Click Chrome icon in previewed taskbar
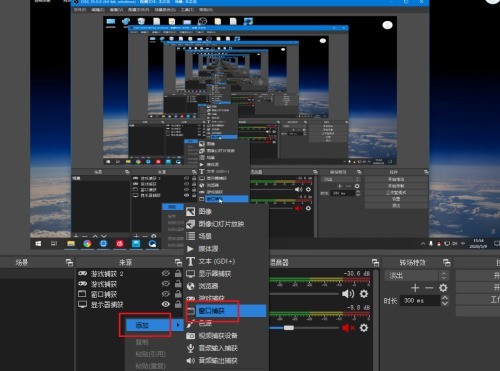The width and height of the screenshot is (500, 371). click(x=87, y=244)
